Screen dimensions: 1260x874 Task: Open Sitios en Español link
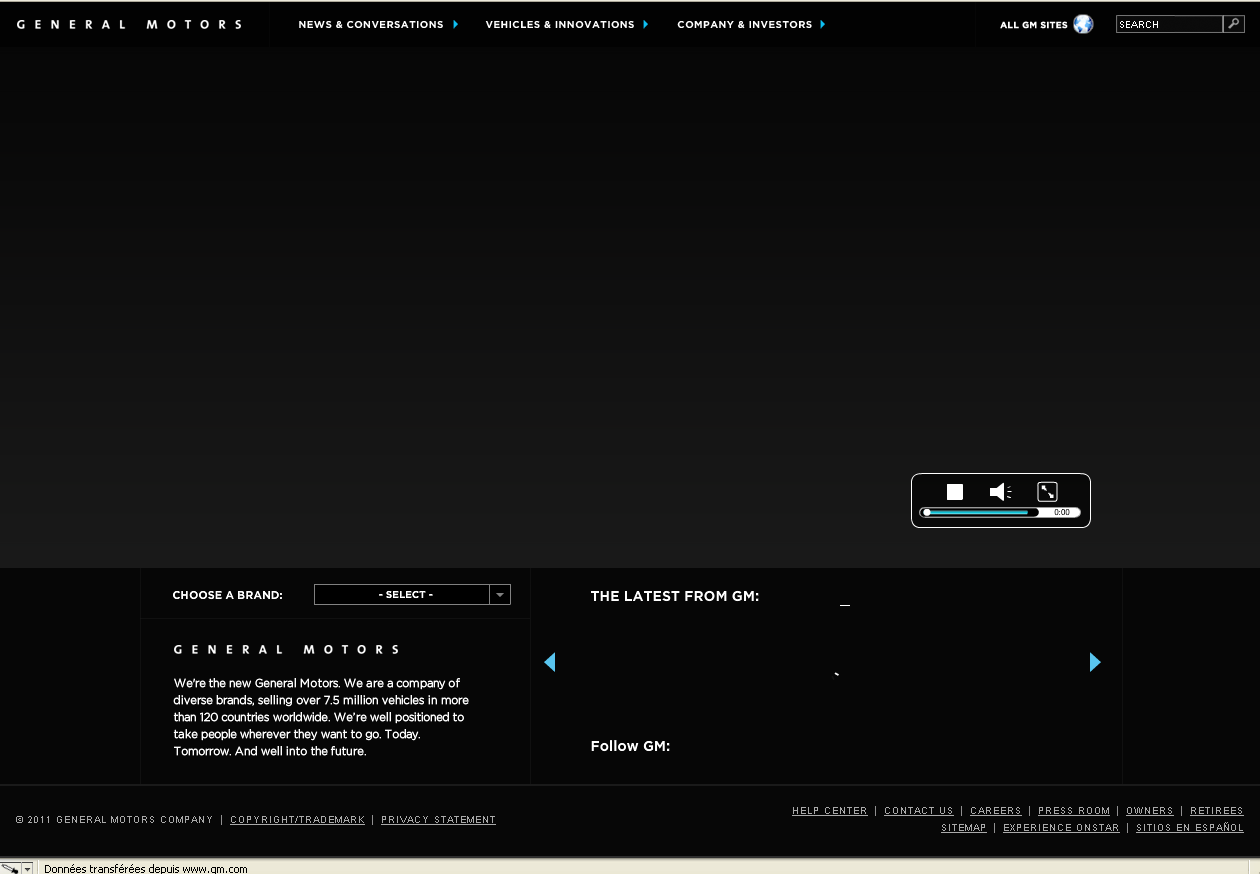[x=1190, y=828]
